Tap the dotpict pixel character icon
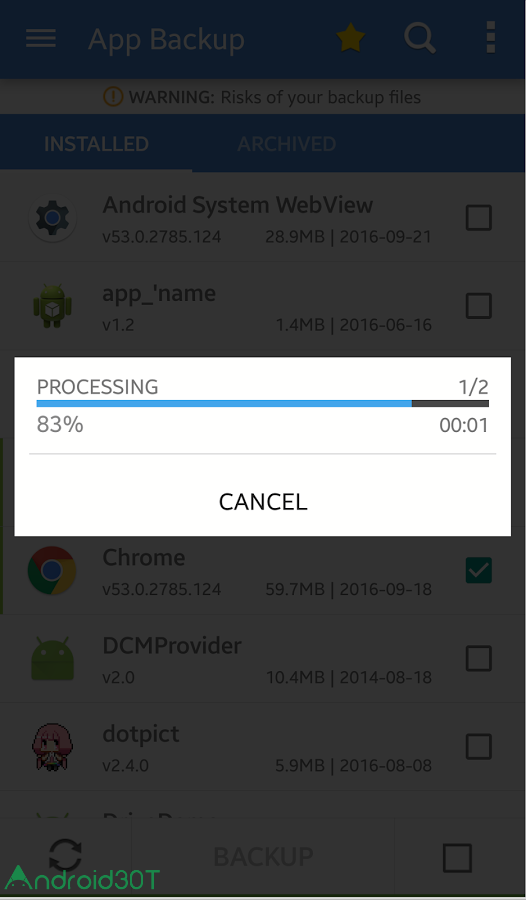This screenshot has width=526, height=900. point(52,747)
